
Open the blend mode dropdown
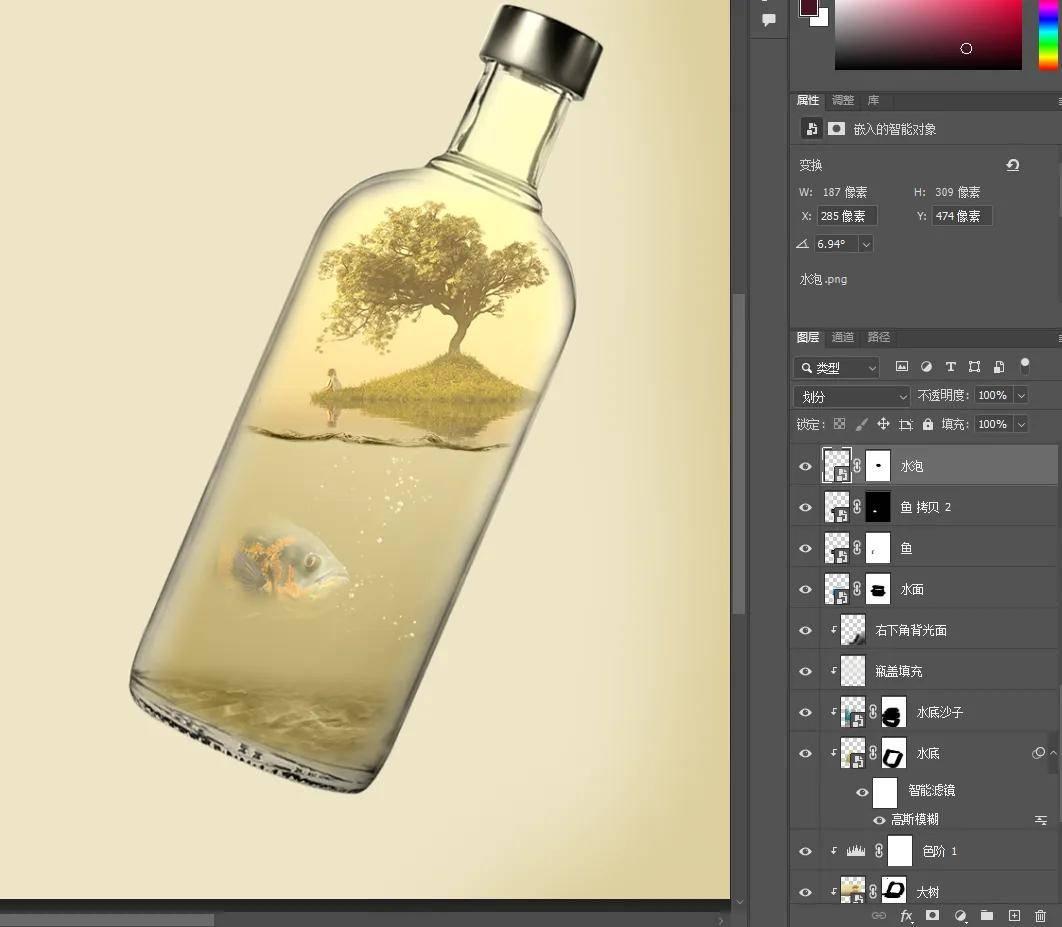click(850, 396)
